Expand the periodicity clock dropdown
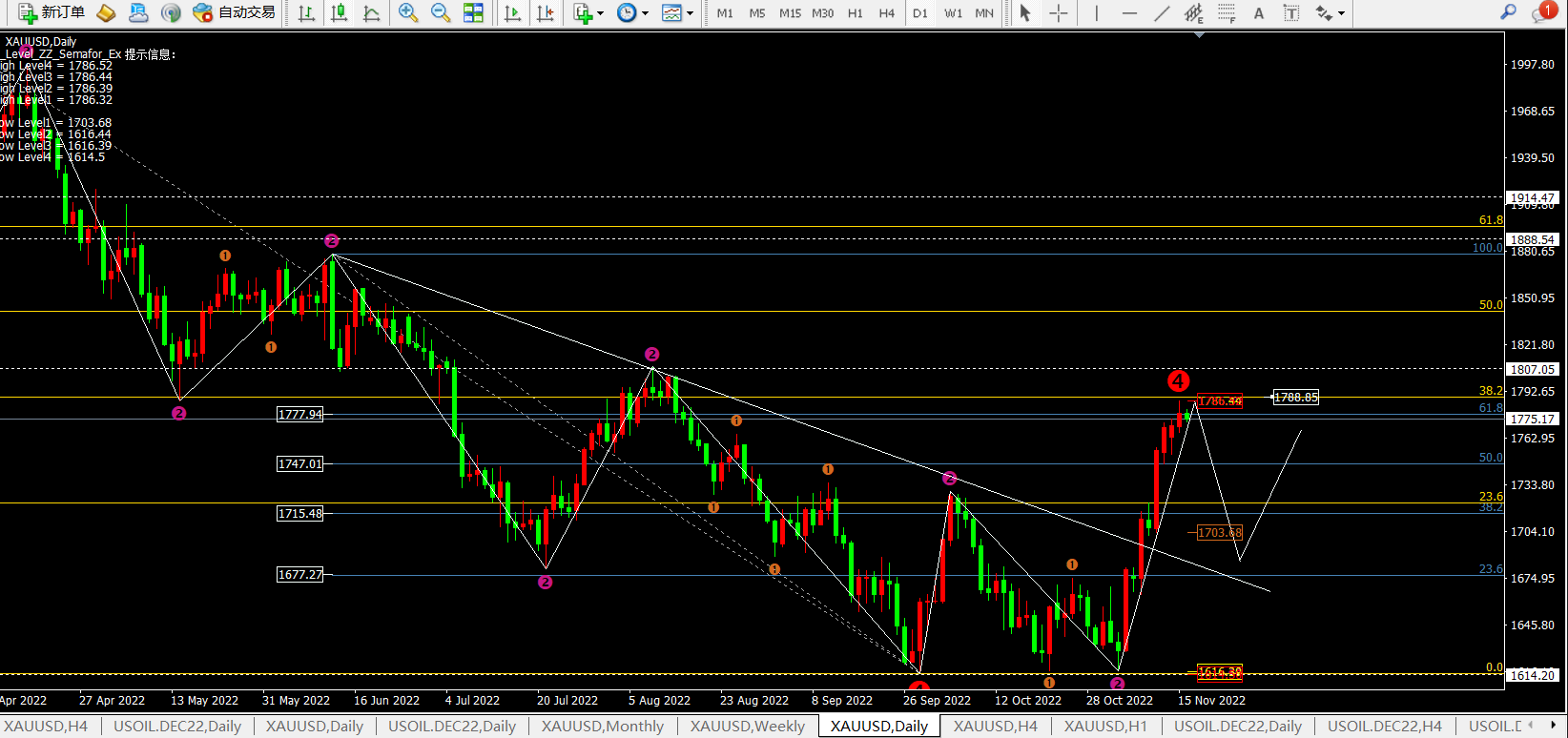1568x738 pixels. tap(632, 13)
